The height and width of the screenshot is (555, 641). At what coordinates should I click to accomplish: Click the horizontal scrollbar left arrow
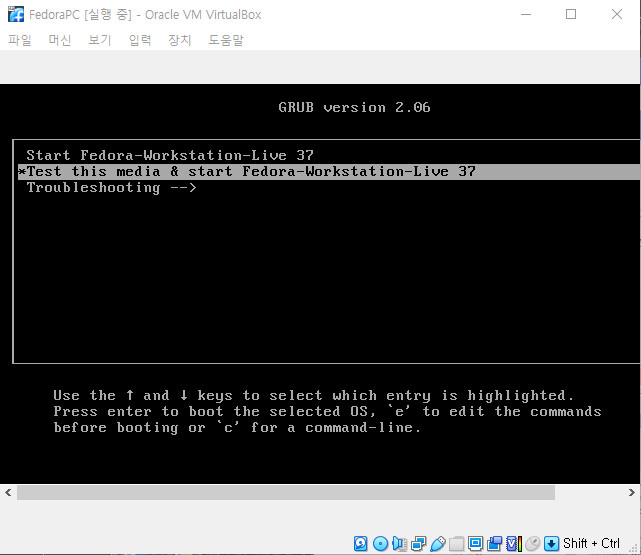pos(8,493)
